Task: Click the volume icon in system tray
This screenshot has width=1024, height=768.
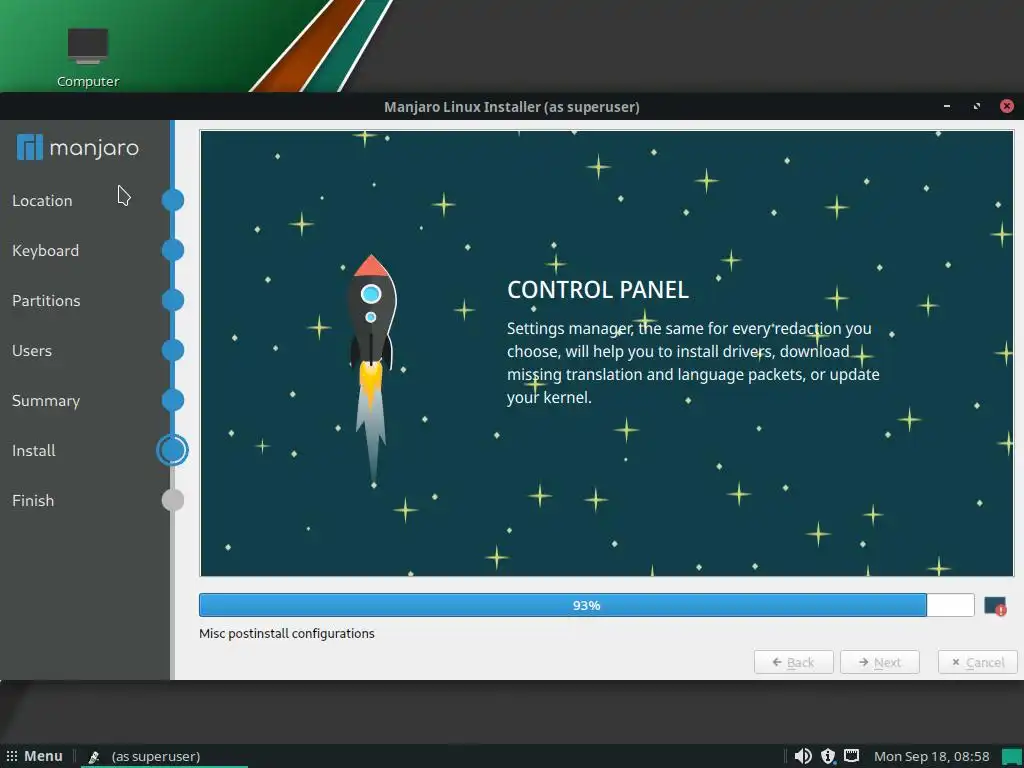Action: tap(803, 756)
